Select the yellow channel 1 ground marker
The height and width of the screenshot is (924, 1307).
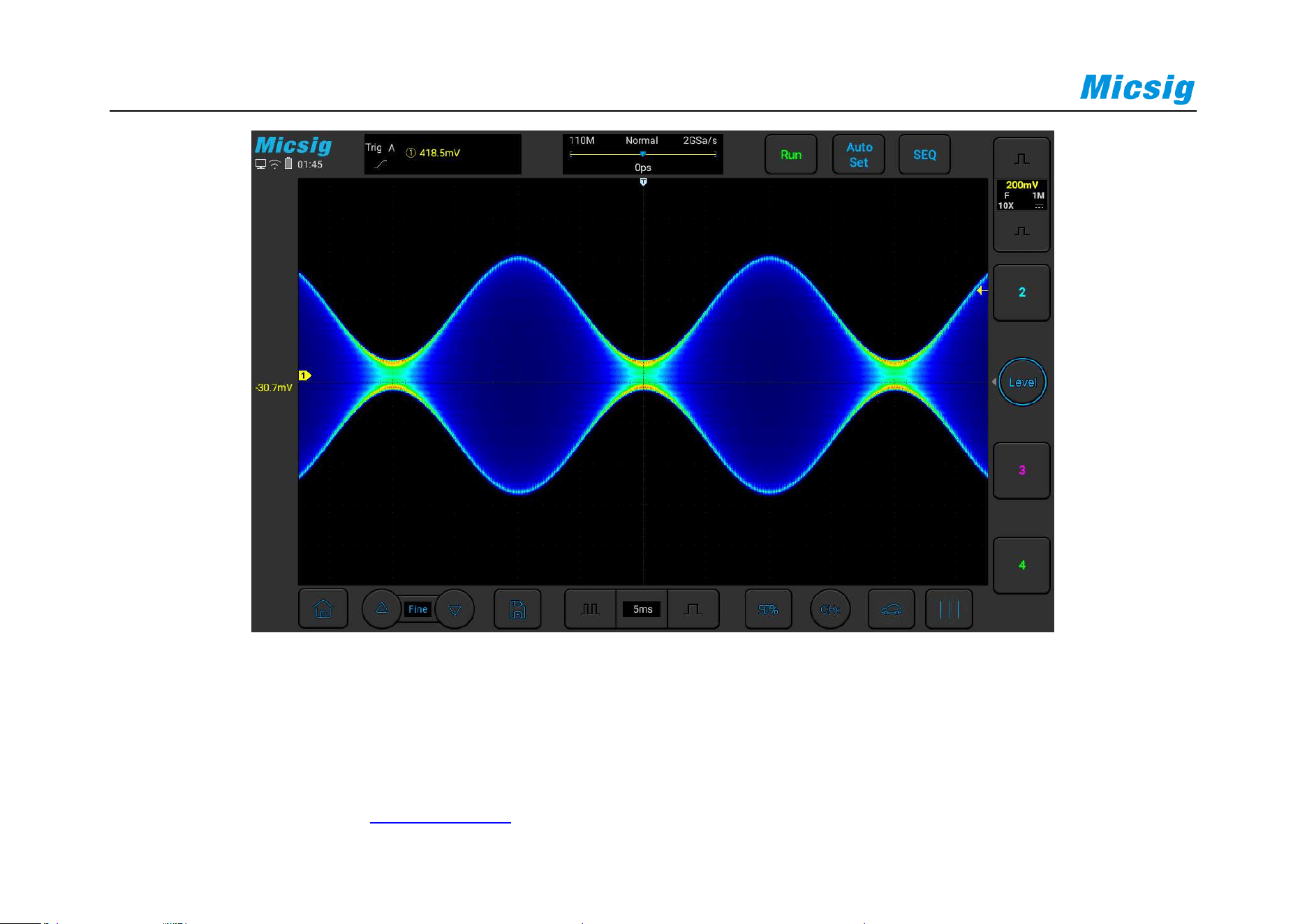(304, 375)
